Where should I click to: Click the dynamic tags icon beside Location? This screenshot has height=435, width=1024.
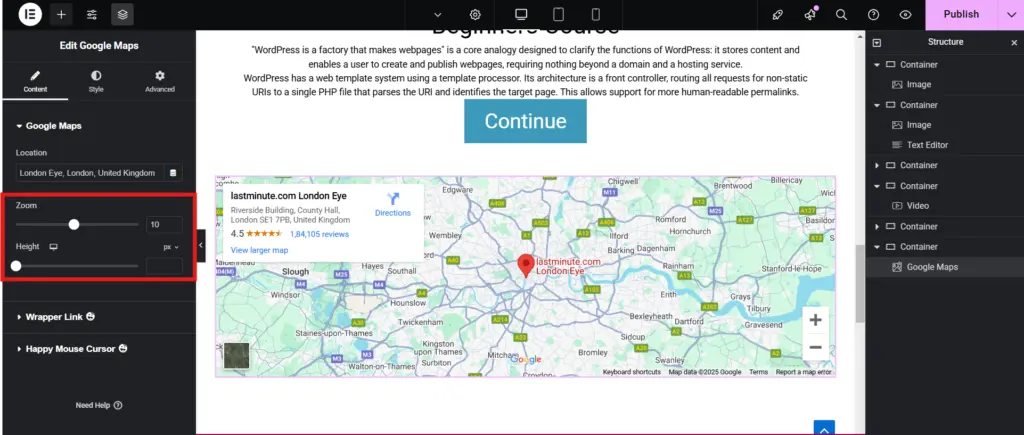coord(173,173)
